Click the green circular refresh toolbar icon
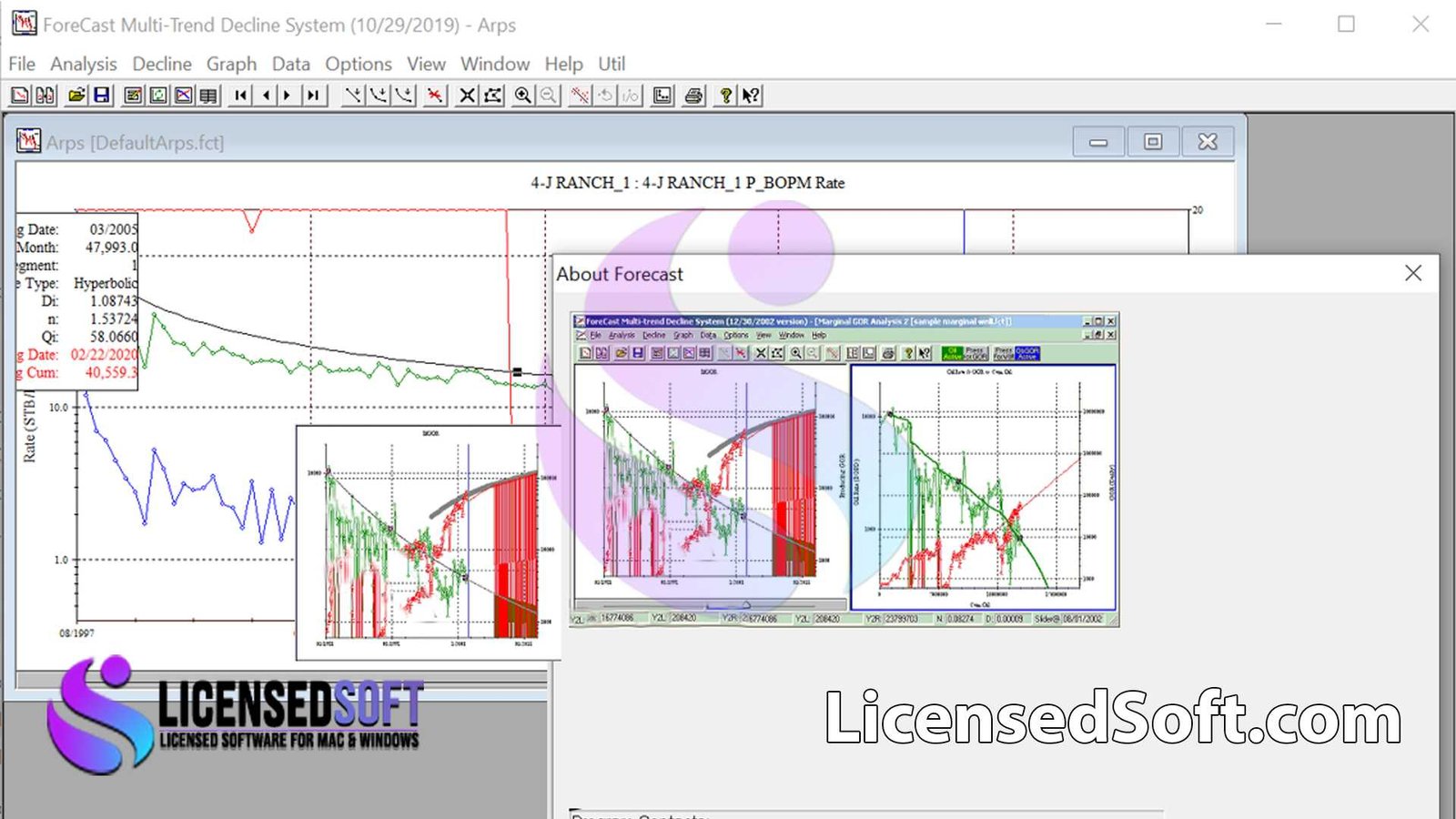Image resolution: width=1456 pixels, height=819 pixels. 158,95
